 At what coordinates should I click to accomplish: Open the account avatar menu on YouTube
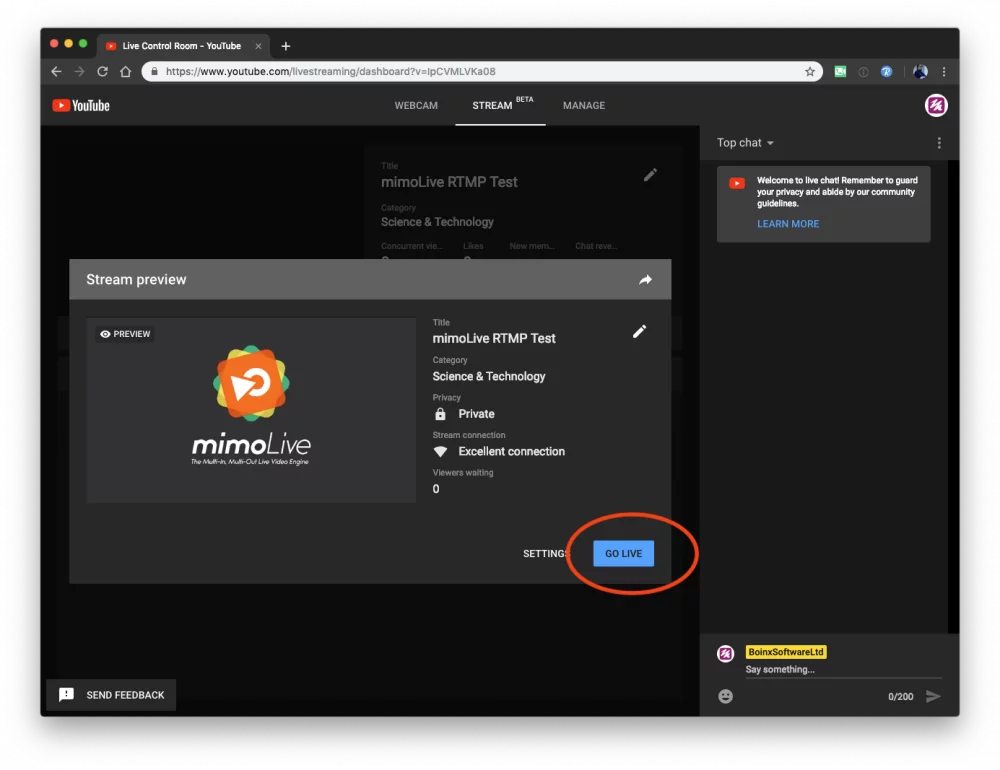[x=936, y=105]
